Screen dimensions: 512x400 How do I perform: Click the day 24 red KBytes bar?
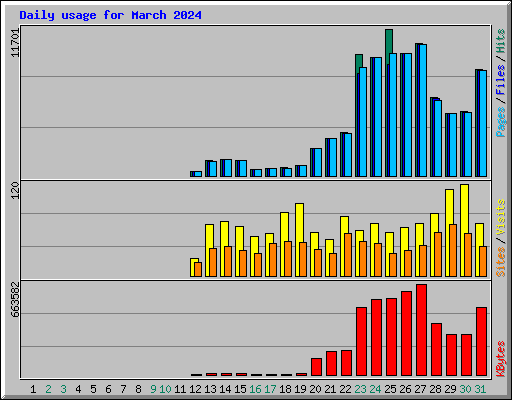[x=376, y=337]
